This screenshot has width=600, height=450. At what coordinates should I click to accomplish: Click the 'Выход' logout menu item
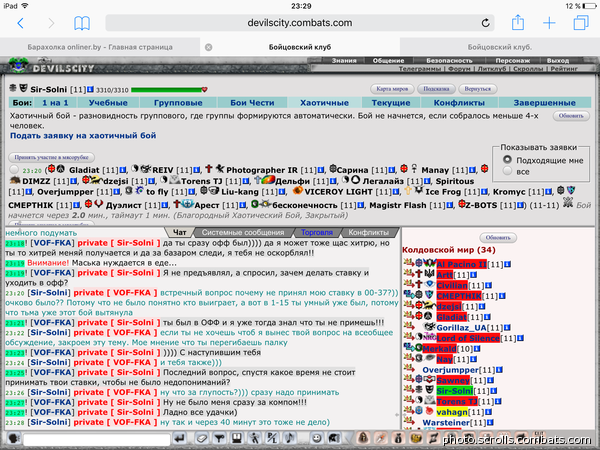tap(558, 60)
